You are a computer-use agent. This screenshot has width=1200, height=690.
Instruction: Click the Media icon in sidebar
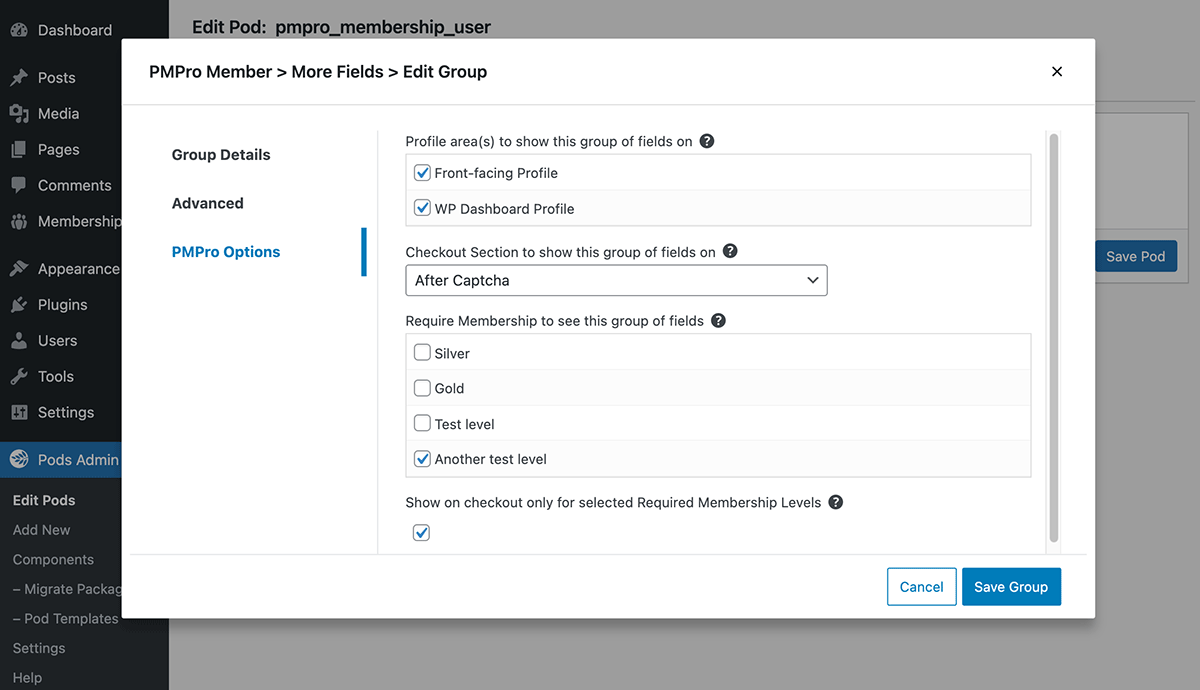19,113
